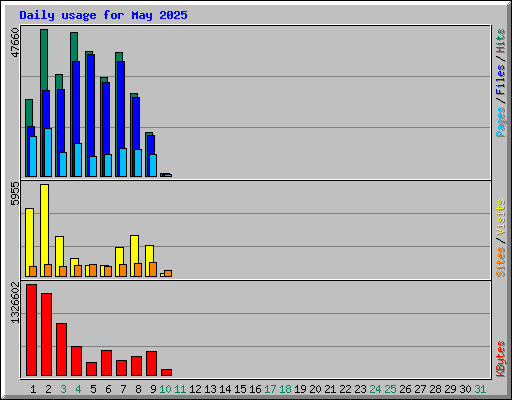Click the red KBytes bar for day 5
Viewport: 512px width, 400px height.
pyautogui.click(x=91, y=369)
